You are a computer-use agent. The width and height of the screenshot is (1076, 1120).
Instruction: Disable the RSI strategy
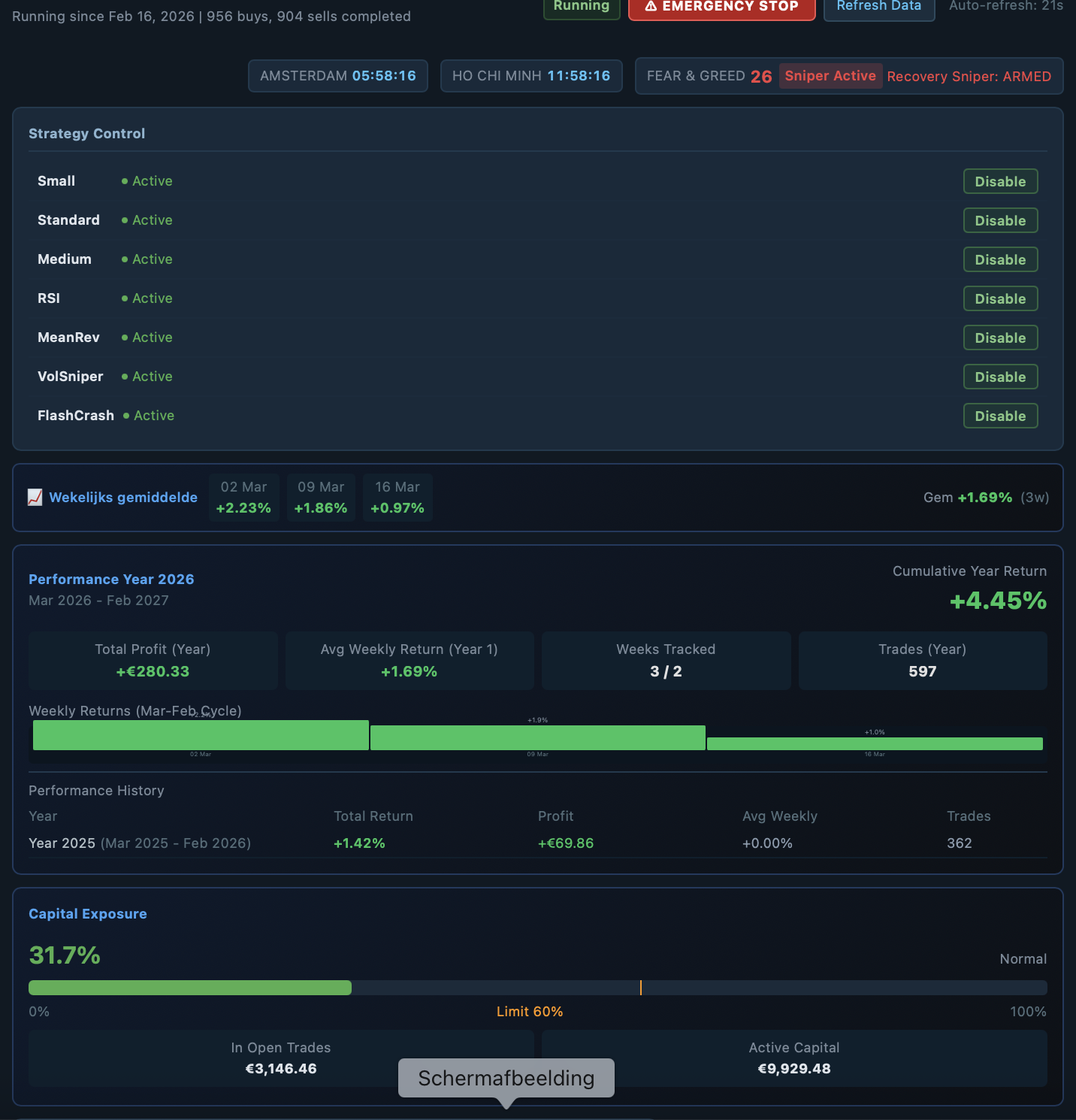click(1000, 298)
